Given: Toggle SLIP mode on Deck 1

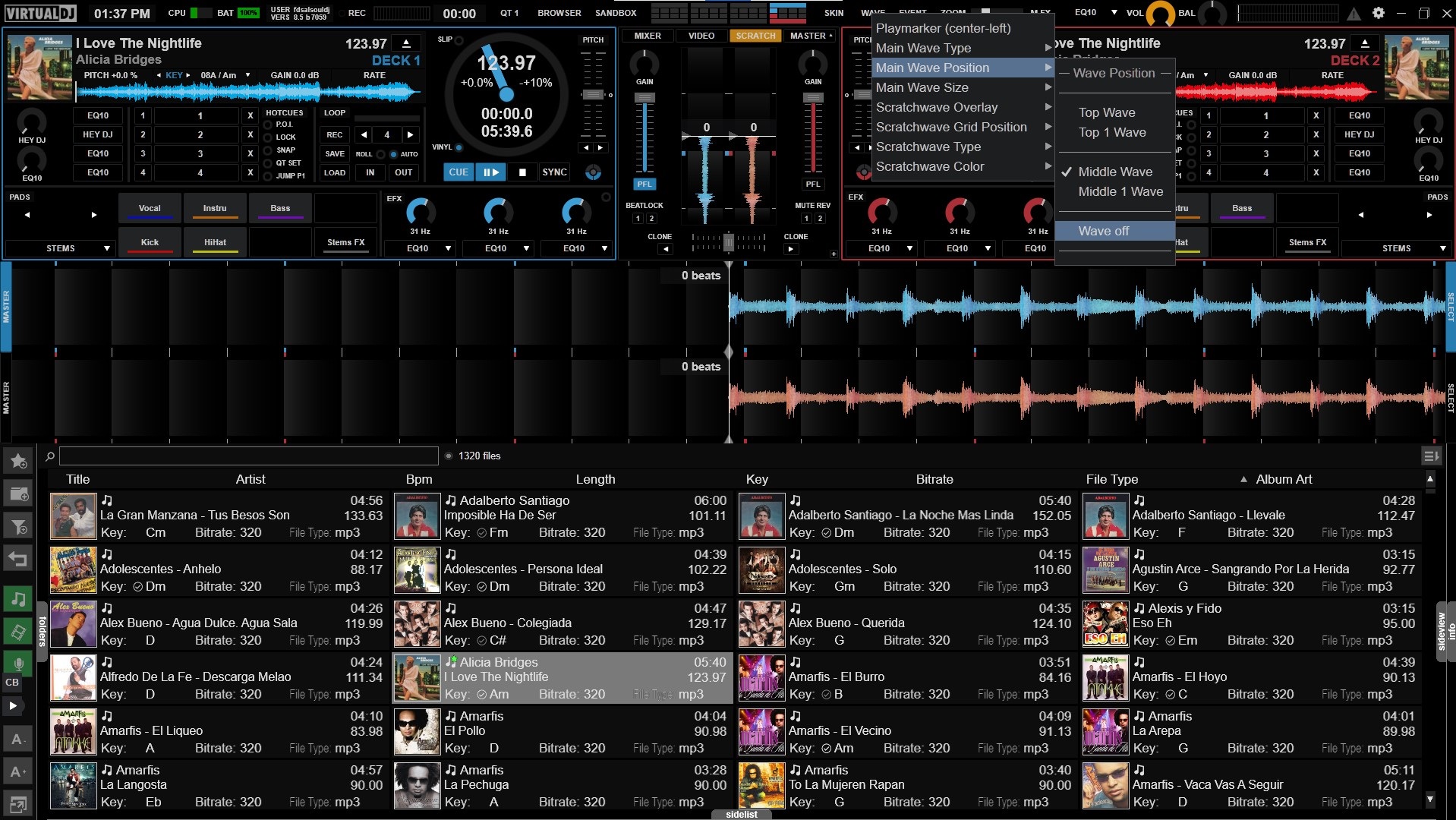Looking at the screenshot, I should point(459,39).
